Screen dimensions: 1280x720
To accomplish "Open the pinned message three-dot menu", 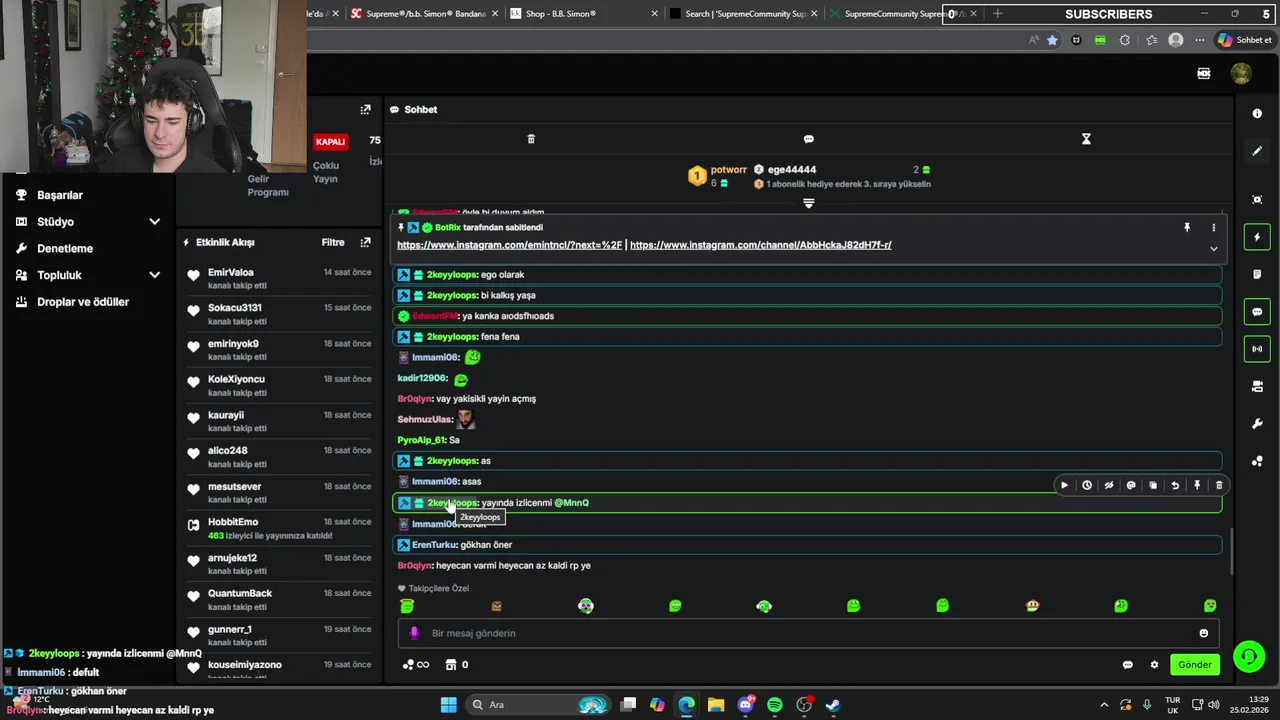I will [x=1214, y=228].
